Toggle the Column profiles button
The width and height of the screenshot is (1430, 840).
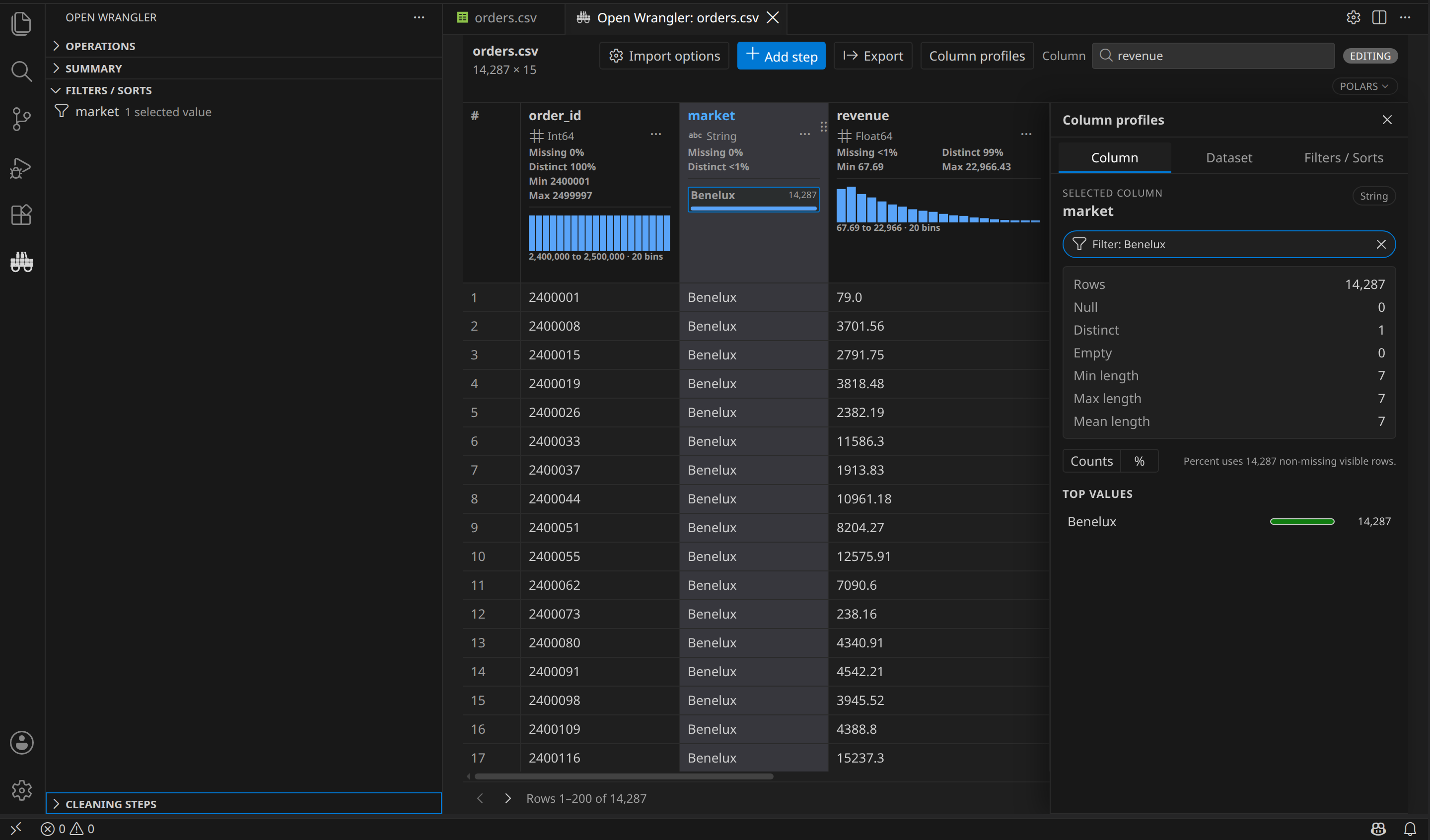point(977,56)
